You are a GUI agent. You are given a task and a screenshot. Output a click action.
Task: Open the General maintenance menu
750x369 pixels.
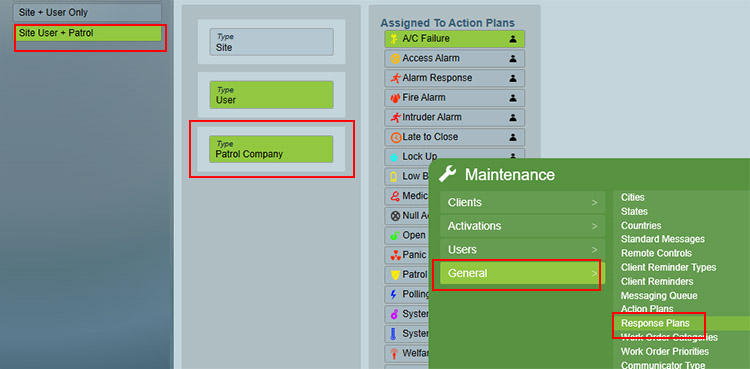(x=523, y=273)
